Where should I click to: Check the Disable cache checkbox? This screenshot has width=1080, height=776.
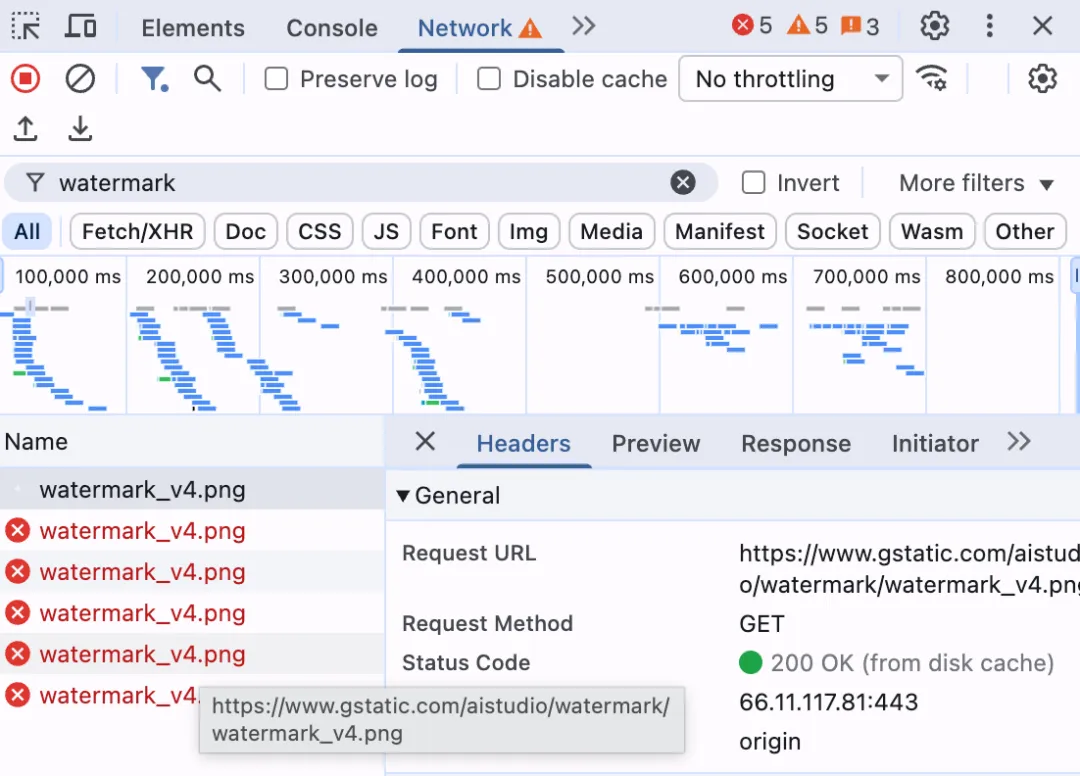click(489, 79)
